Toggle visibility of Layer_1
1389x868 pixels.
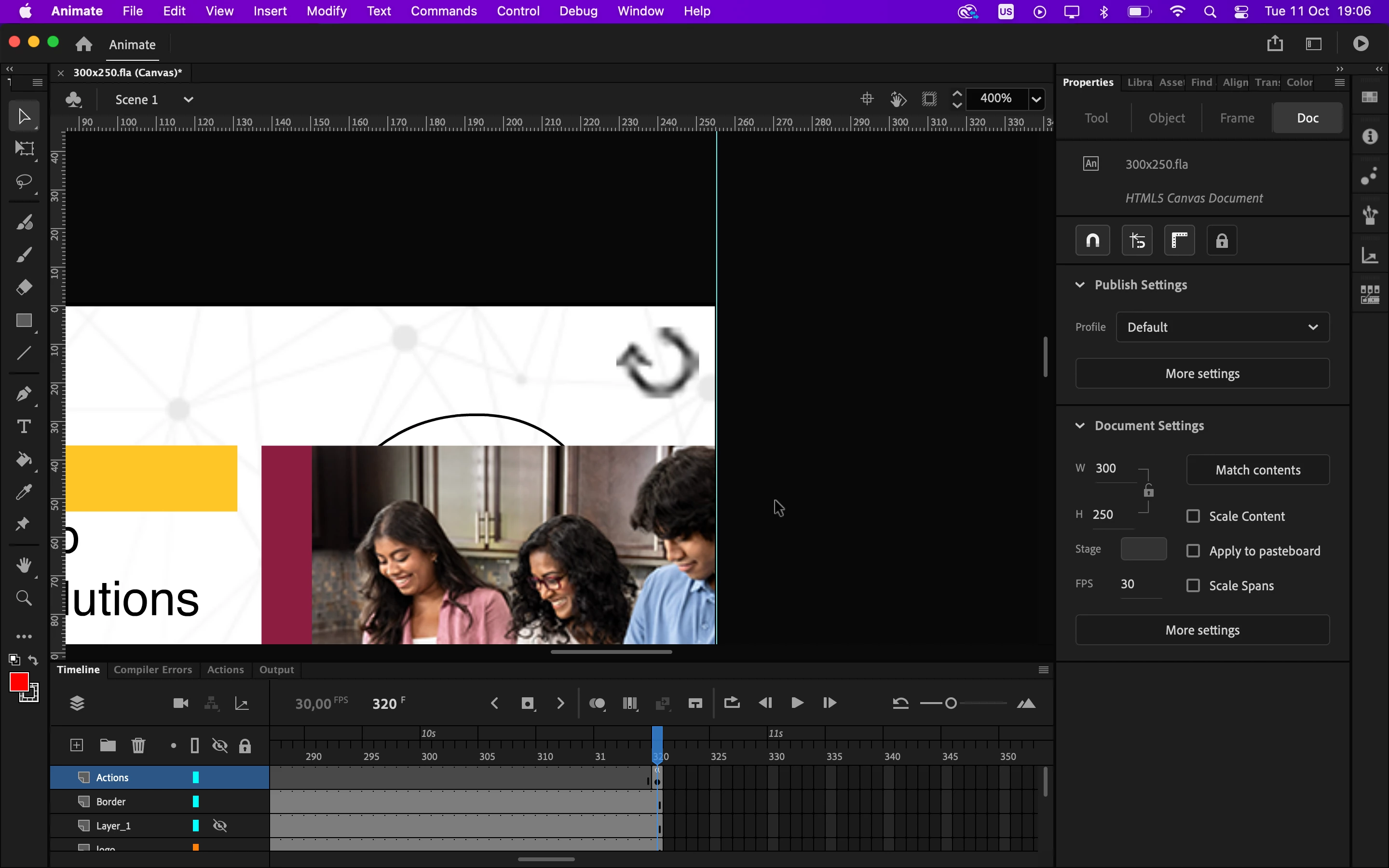tap(220, 826)
